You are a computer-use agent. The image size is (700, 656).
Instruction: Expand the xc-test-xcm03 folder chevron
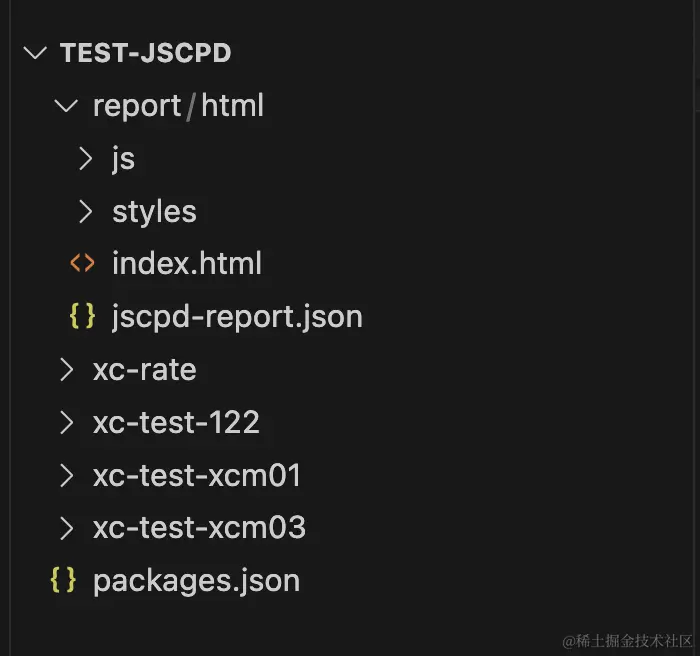pyautogui.click(x=67, y=528)
